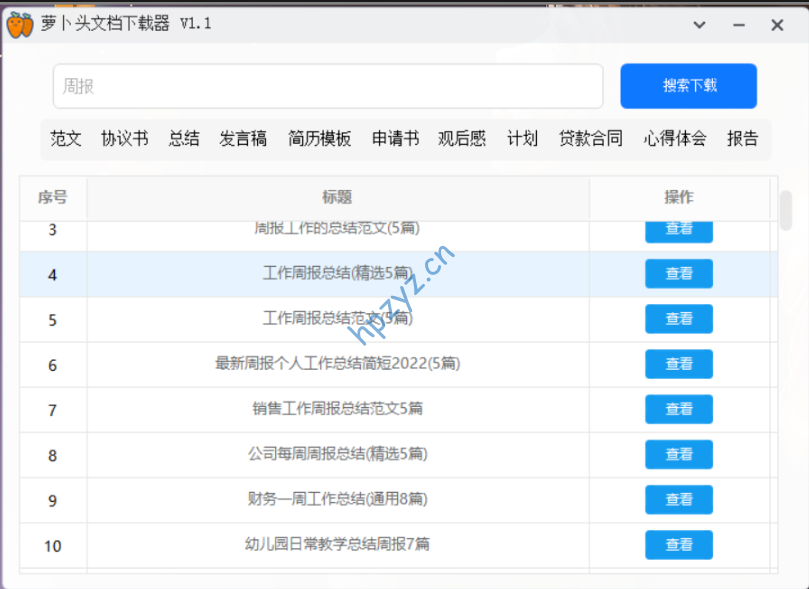
Task: Open the 发言稿 category
Action: click(x=243, y=139)
